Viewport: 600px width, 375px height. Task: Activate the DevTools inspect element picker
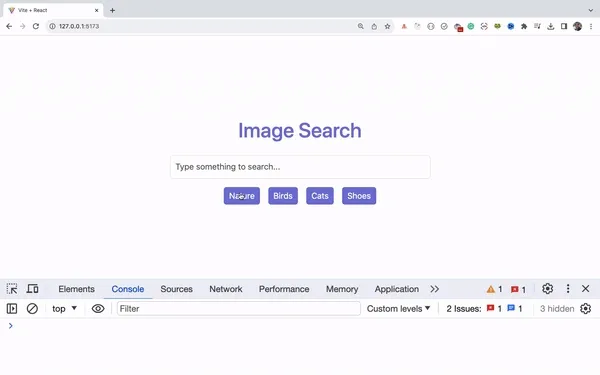point(12,289)
